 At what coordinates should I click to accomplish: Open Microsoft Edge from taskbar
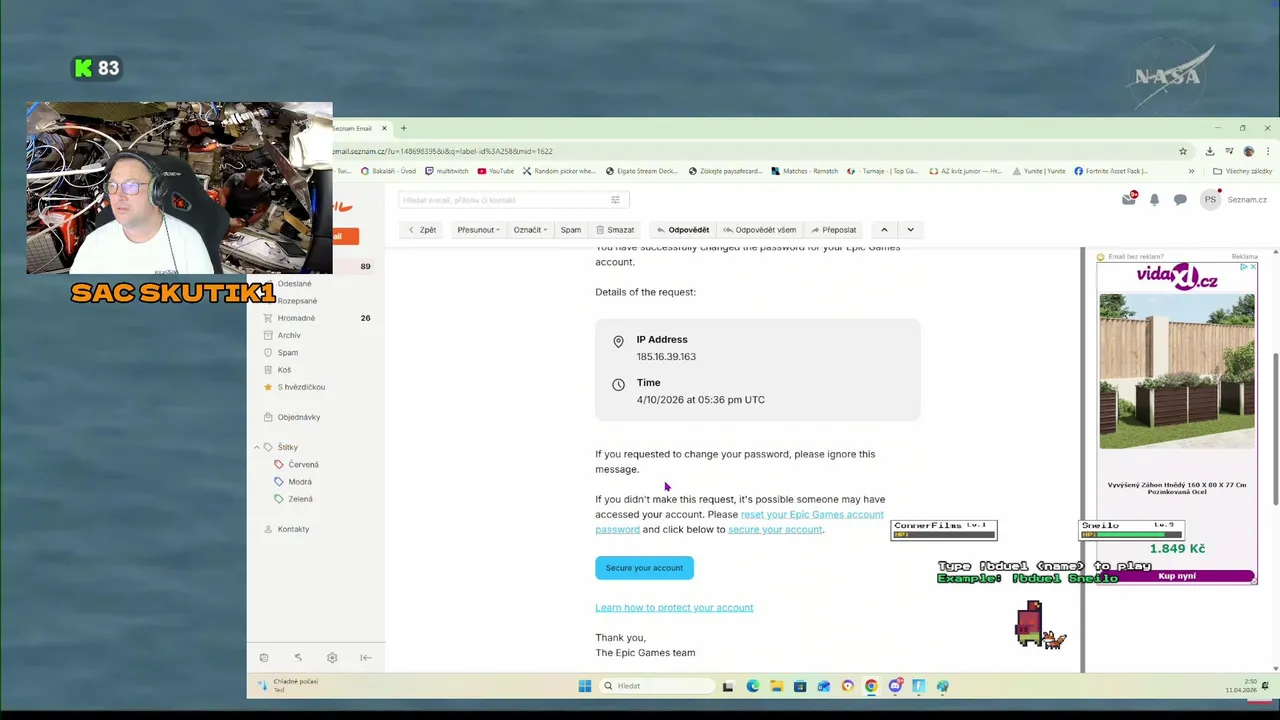[752, 686]
